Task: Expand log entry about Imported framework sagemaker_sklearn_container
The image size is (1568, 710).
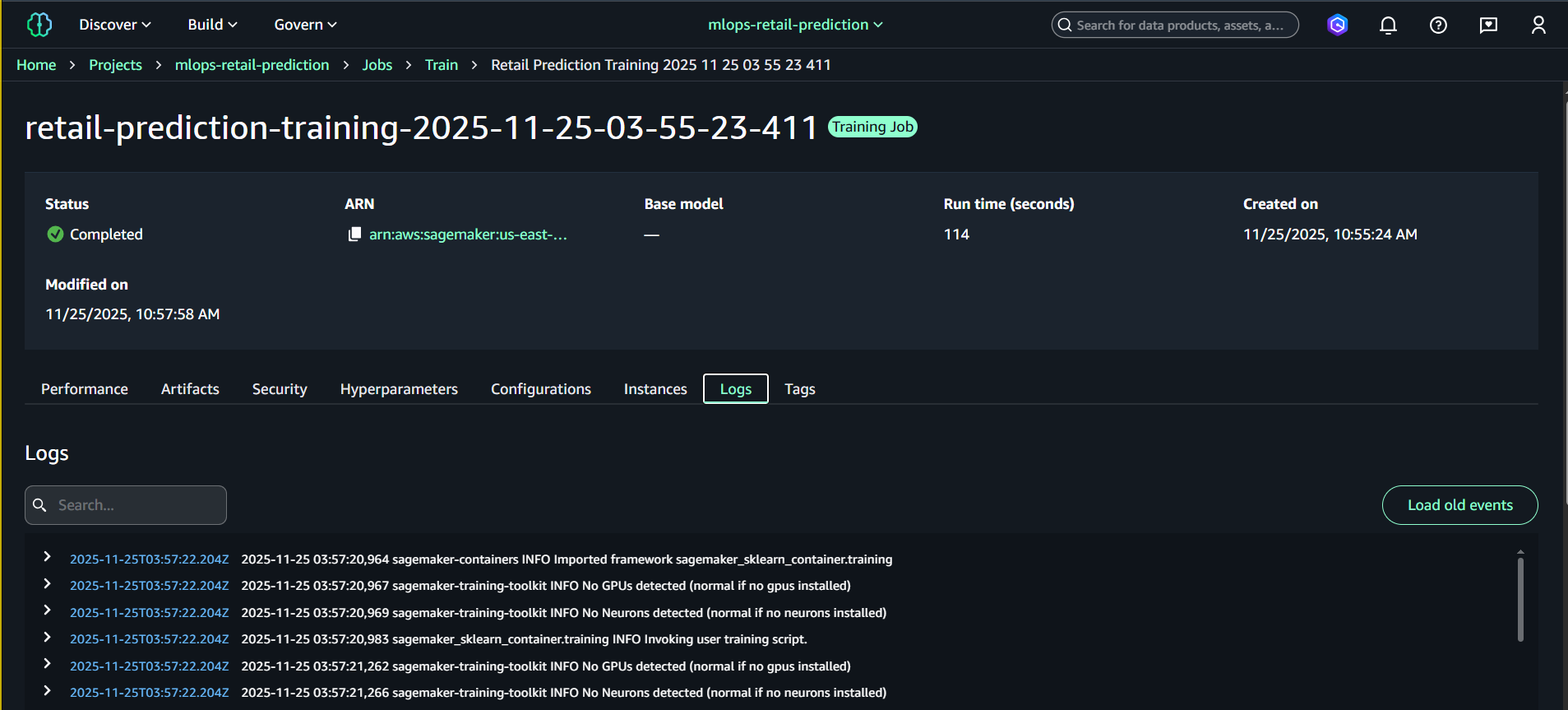Action: (x=47, y=557)
